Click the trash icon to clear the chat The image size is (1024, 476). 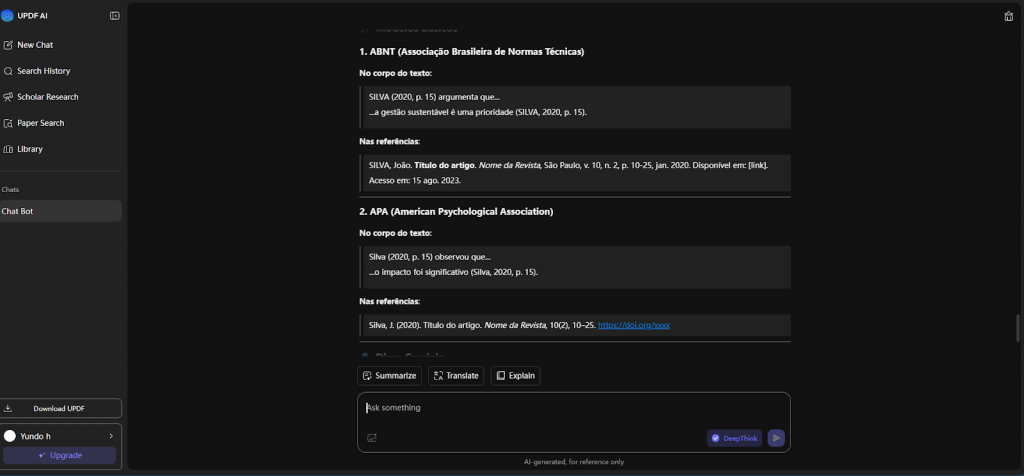click(1008, 16)
